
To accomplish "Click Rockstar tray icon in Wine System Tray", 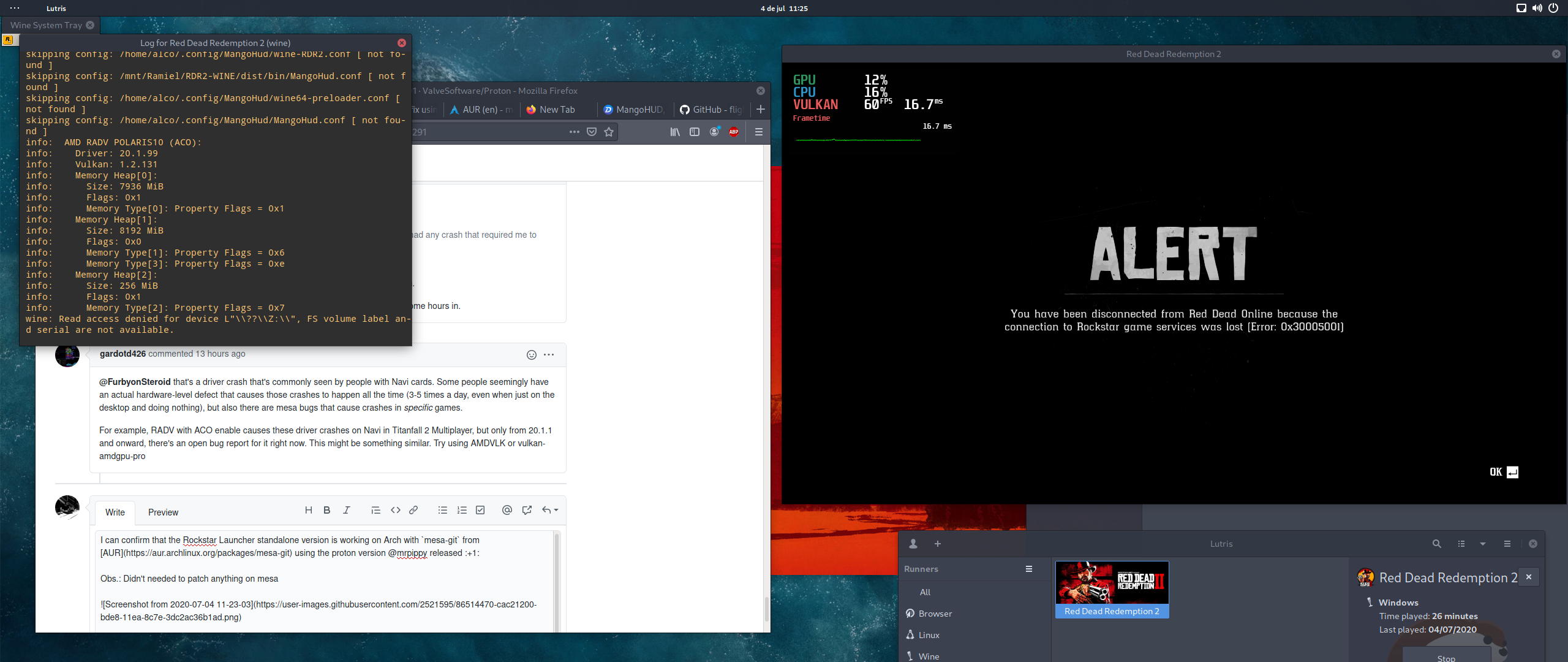I will pos(8,39).
